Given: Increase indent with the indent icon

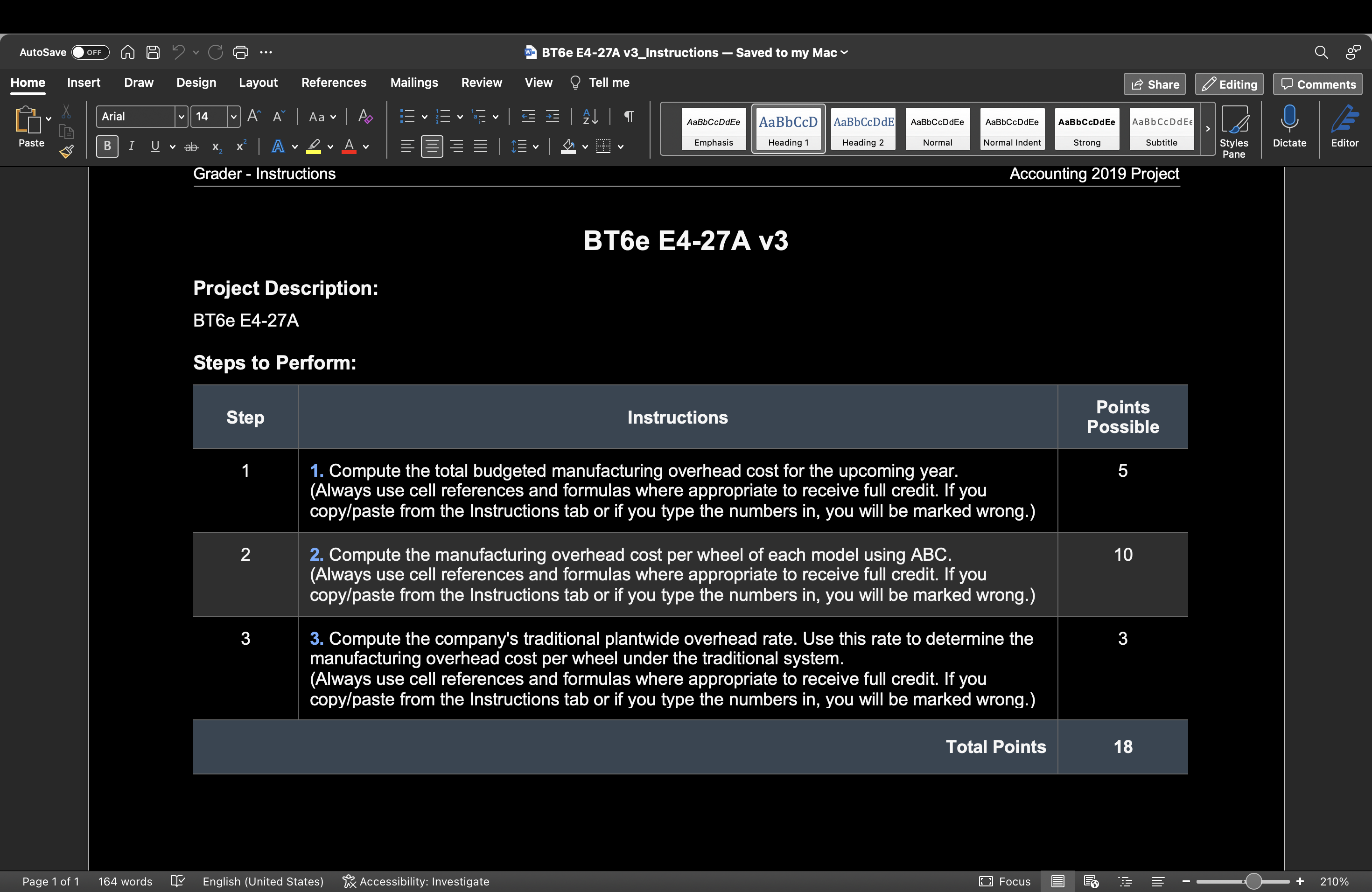Looking at the screenshot, I should click(552, 116).
